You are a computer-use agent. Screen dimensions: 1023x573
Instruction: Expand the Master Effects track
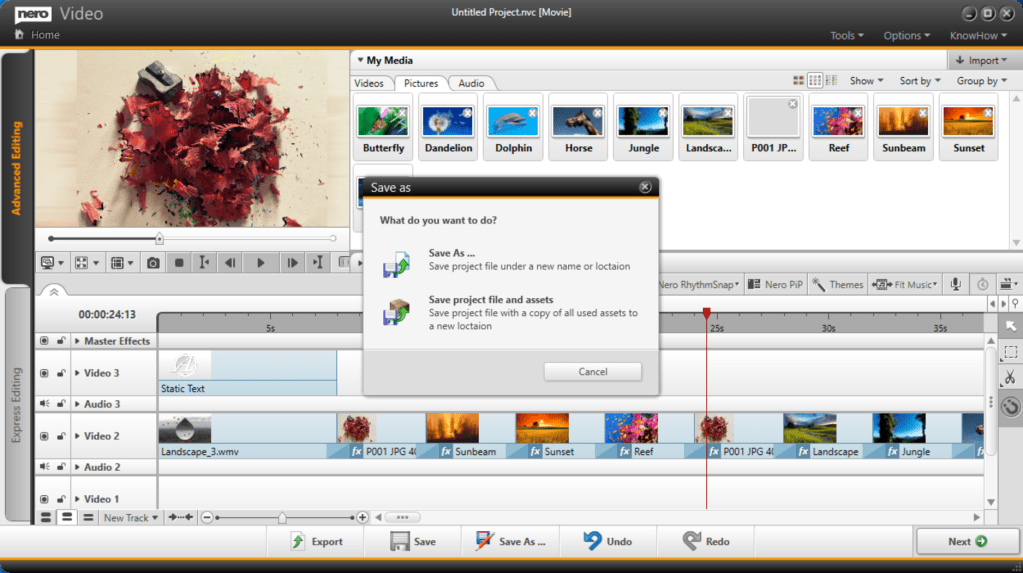click(x=78, y=341)
